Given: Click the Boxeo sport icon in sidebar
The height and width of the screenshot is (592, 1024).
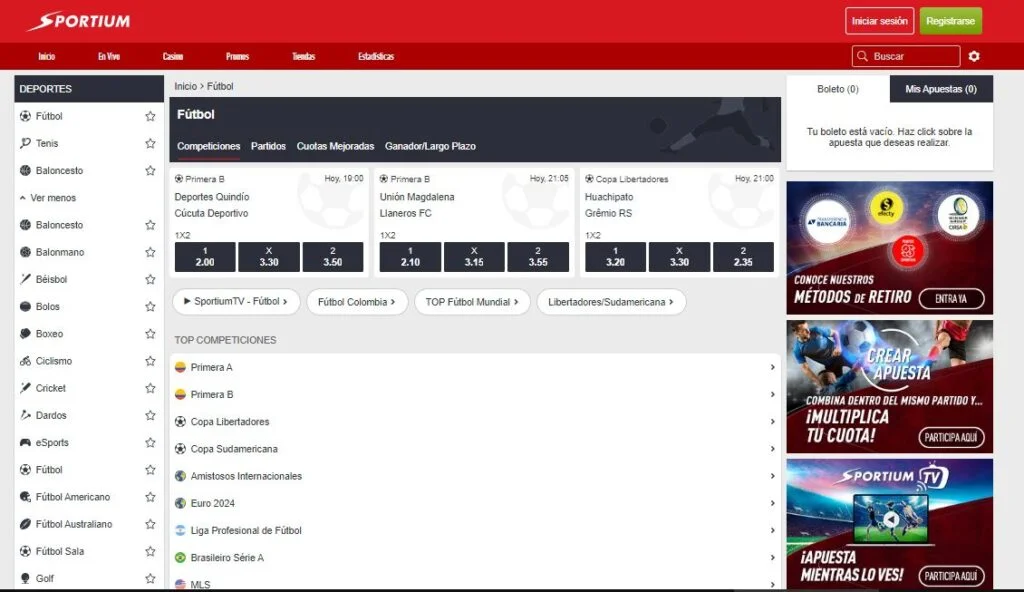Looking at the screenshot, I should click(x=26, y=334).
